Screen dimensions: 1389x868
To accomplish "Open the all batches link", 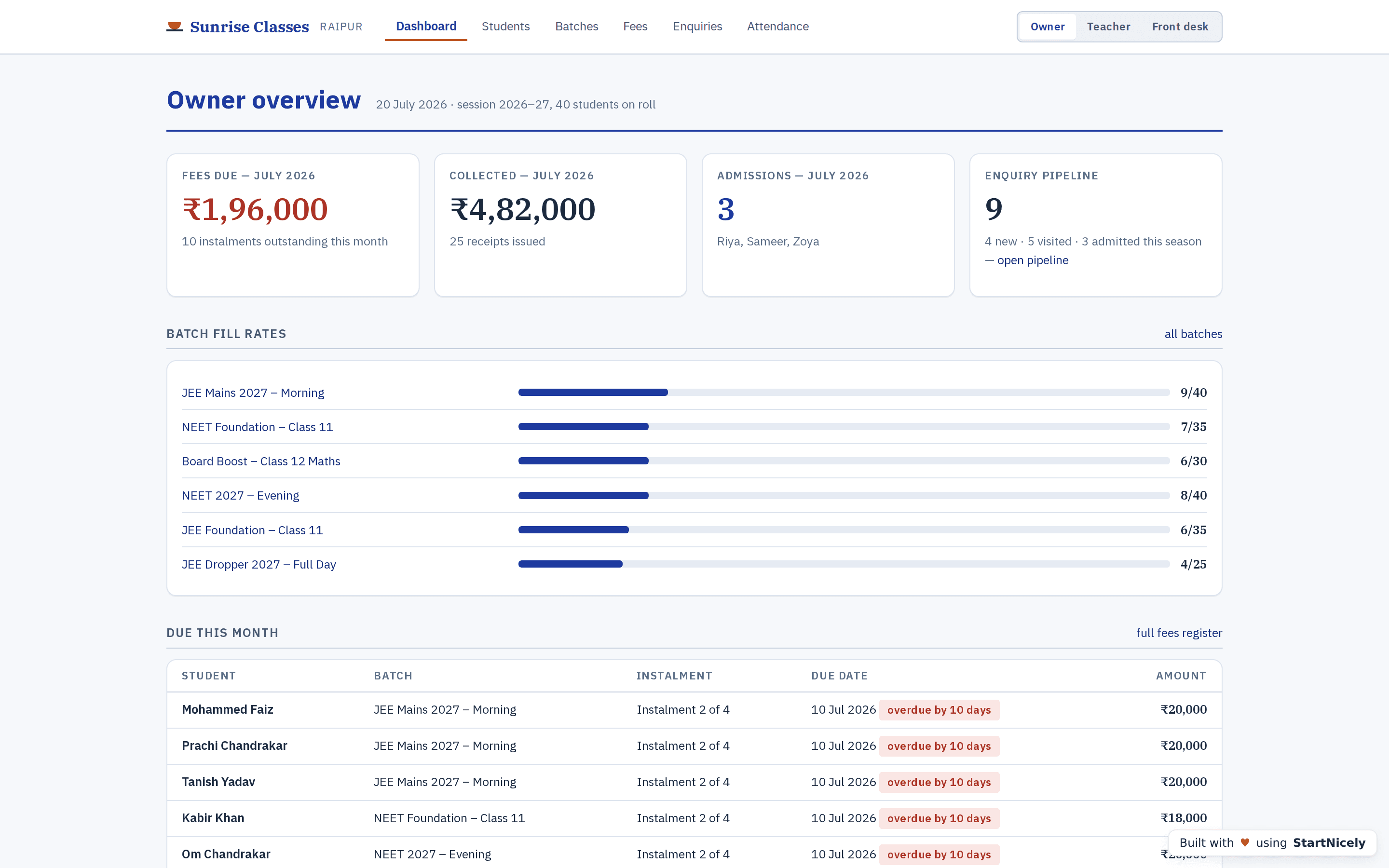I will (x=1193, y=334).
